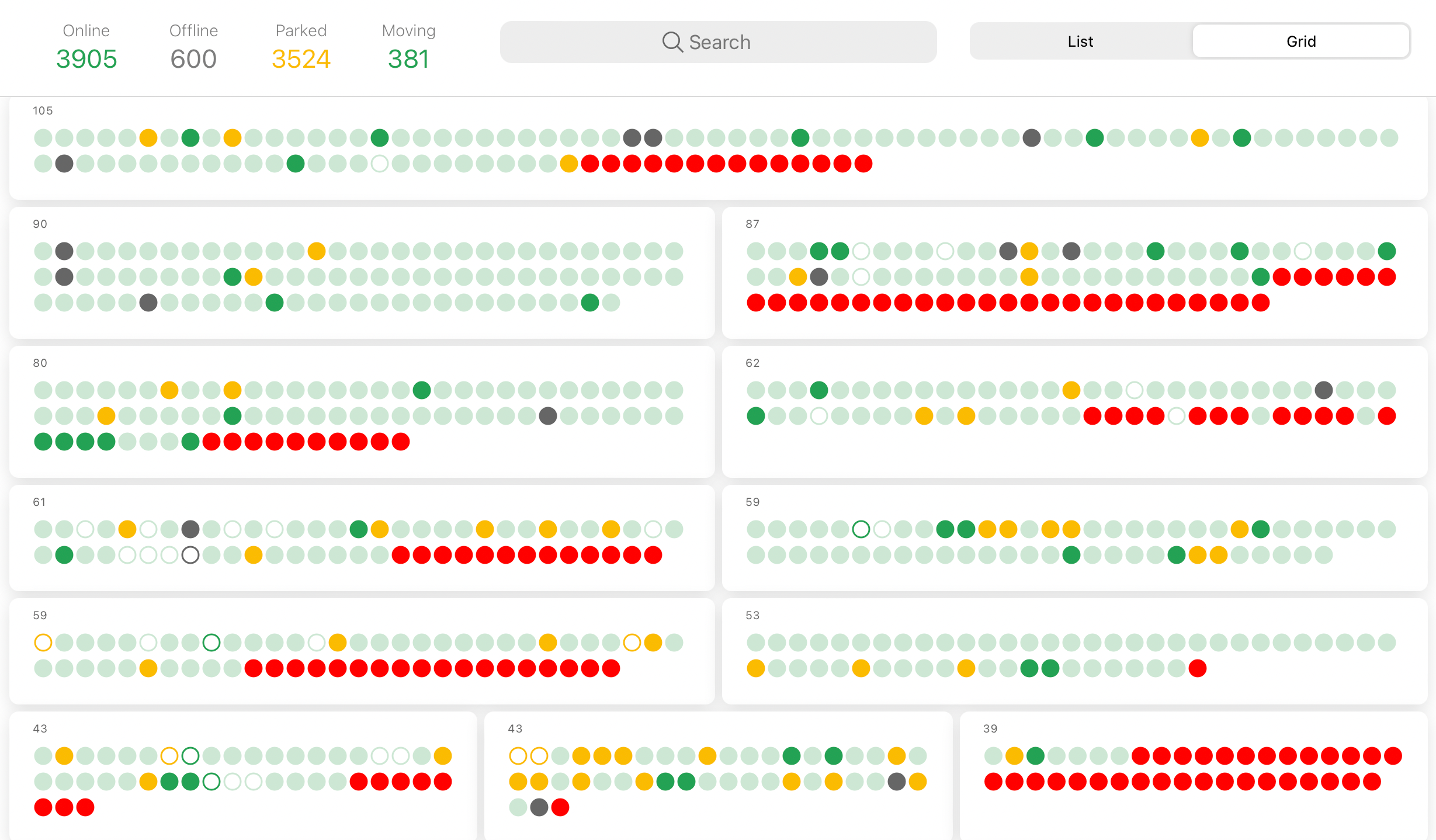
Task: Select the Grid view tab
Action: pos(1300,41)
